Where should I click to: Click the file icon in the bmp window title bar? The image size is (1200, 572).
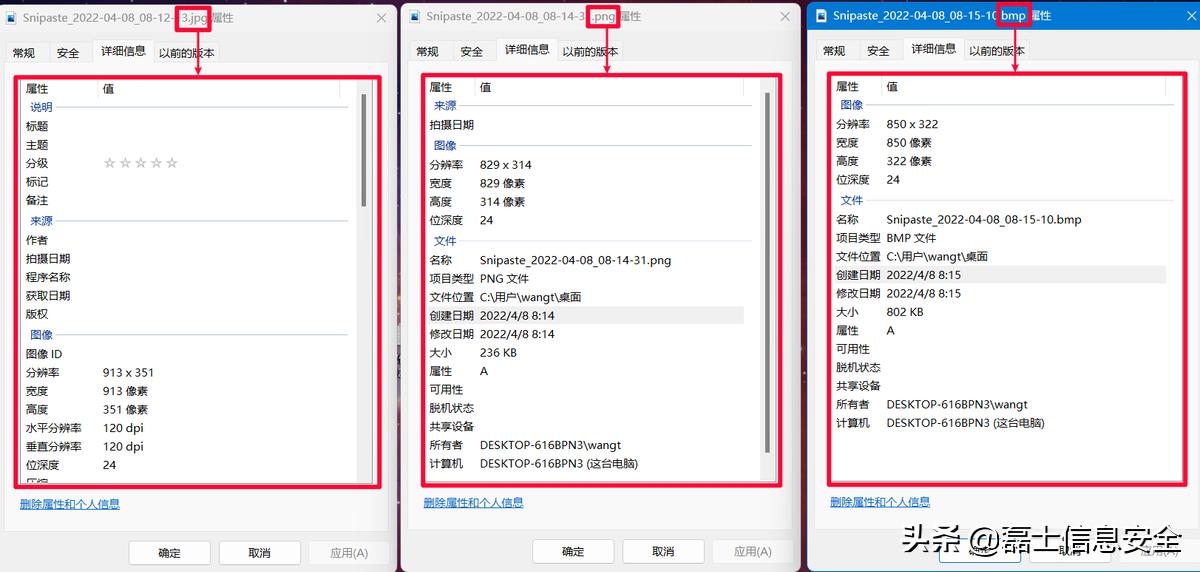pos(821,16)
